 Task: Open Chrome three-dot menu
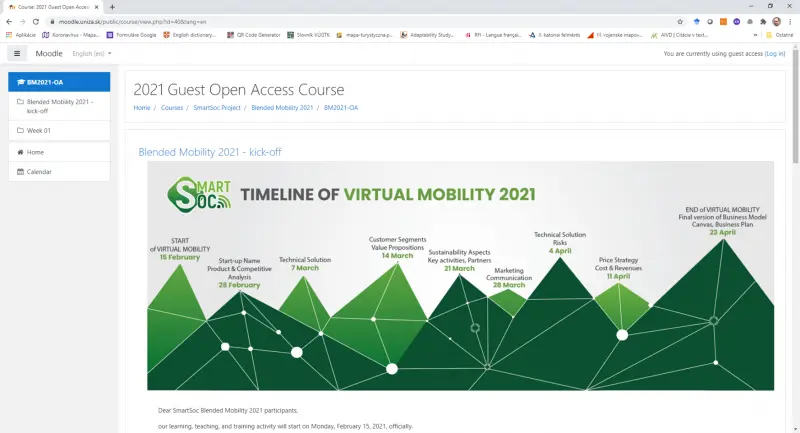pyautogui.click(x=791, y=20)
